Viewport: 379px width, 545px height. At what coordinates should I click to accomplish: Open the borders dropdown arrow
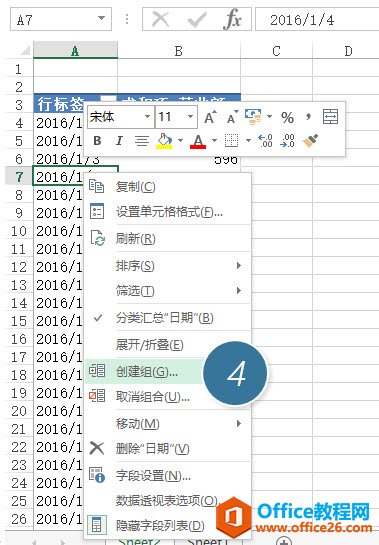(248, 141)
